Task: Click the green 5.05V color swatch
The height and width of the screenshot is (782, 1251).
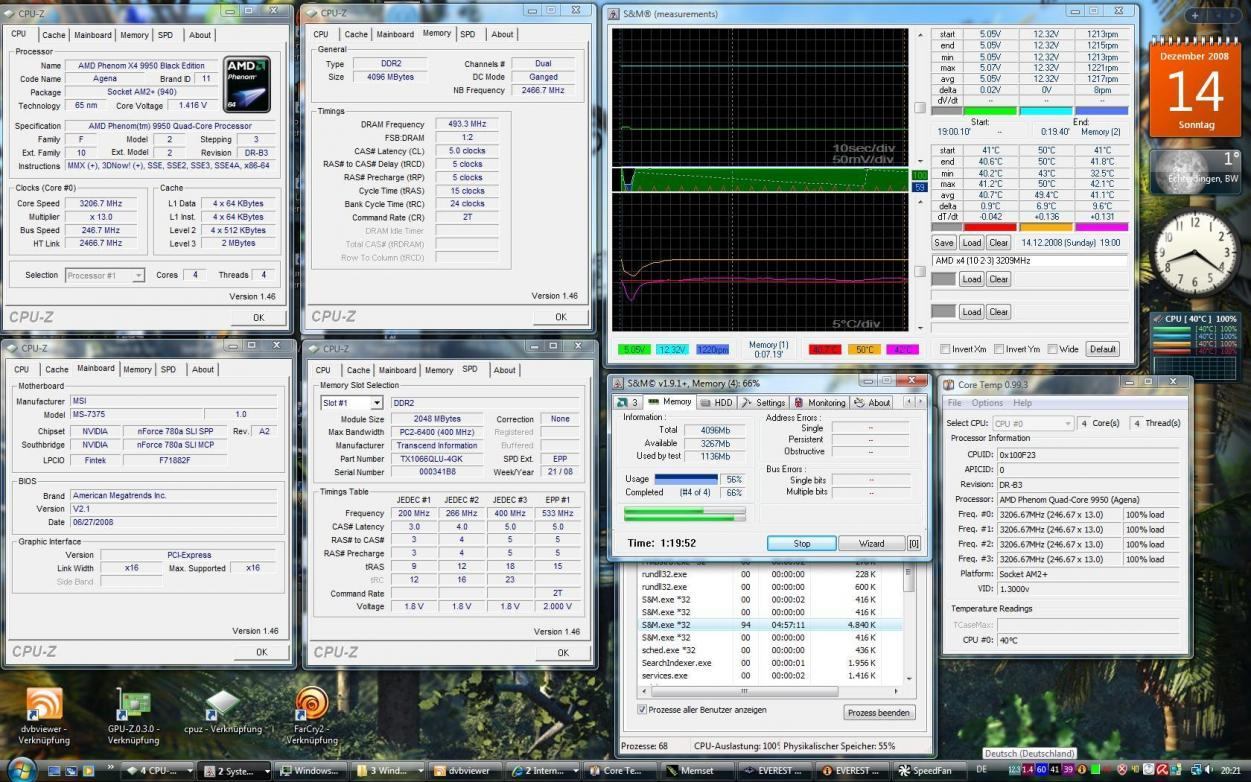Action: [989, 111]
